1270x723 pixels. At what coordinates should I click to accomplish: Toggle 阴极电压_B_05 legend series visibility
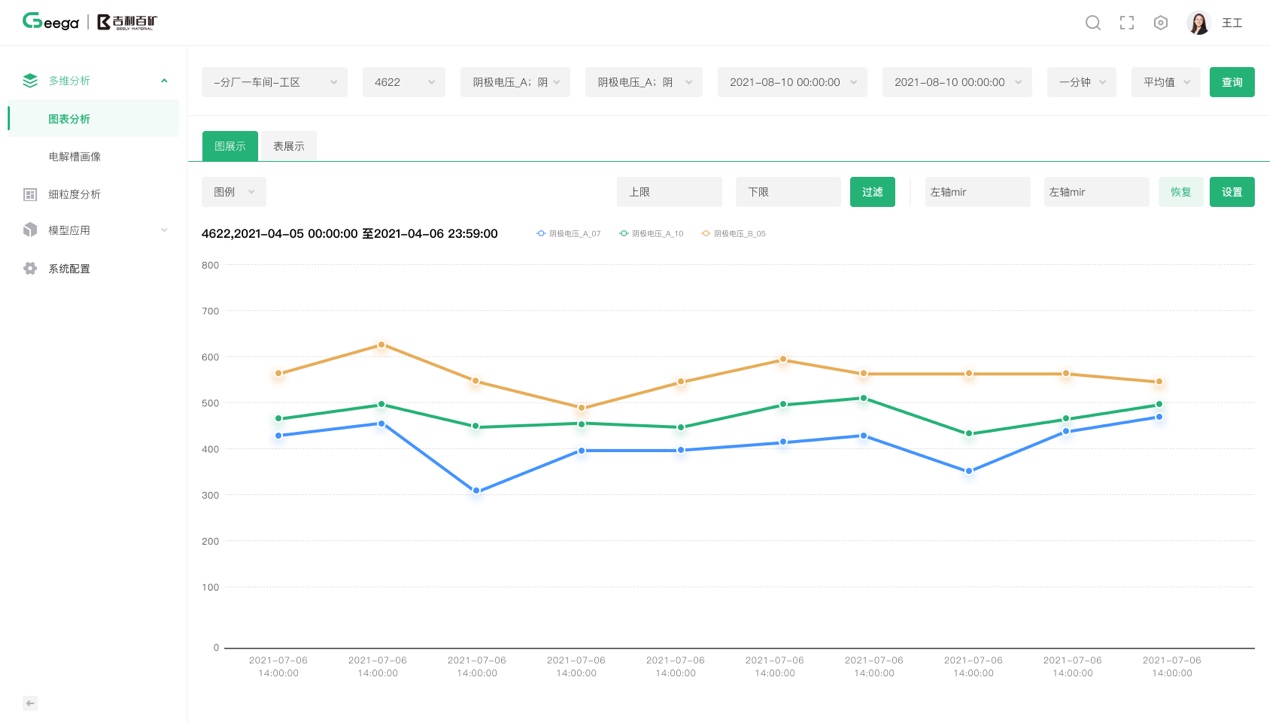[733, 234]
